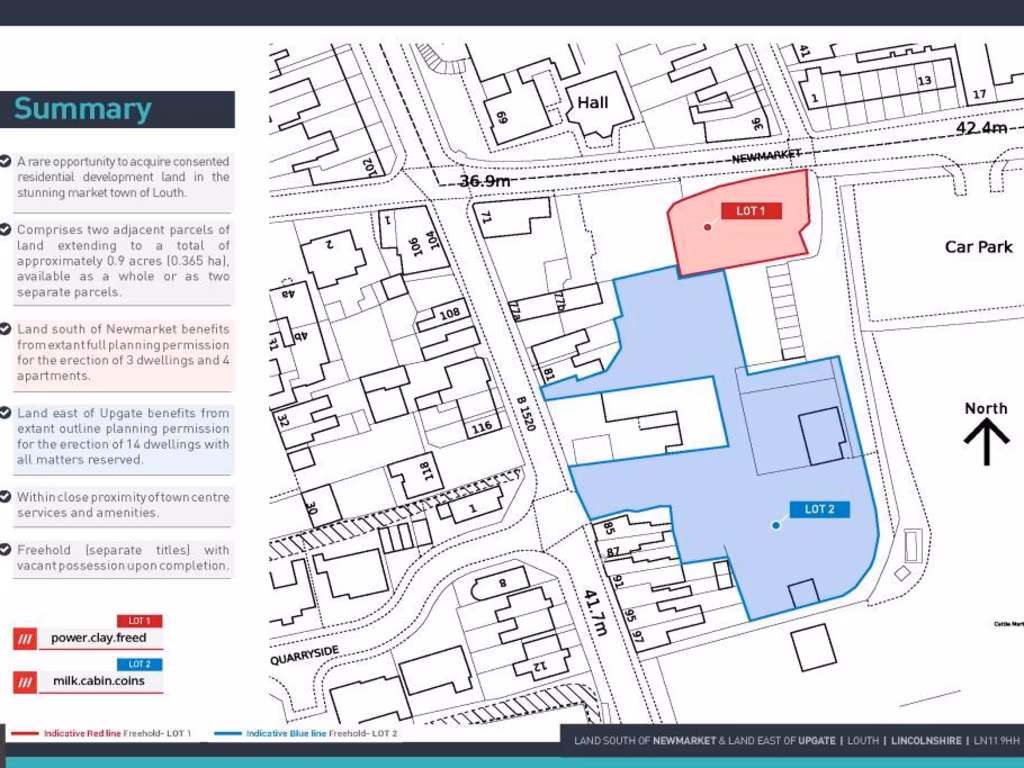
Task: Click checkmark beside 'Land east of Upgate'
Action: (x=7, y=413)
